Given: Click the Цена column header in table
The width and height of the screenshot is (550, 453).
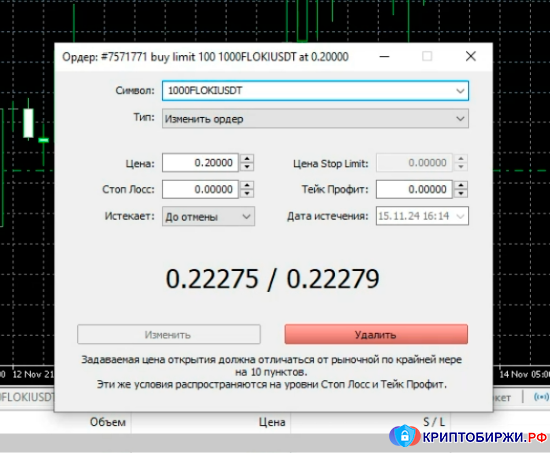Looking at the screenshot, I should click(272, 422).
